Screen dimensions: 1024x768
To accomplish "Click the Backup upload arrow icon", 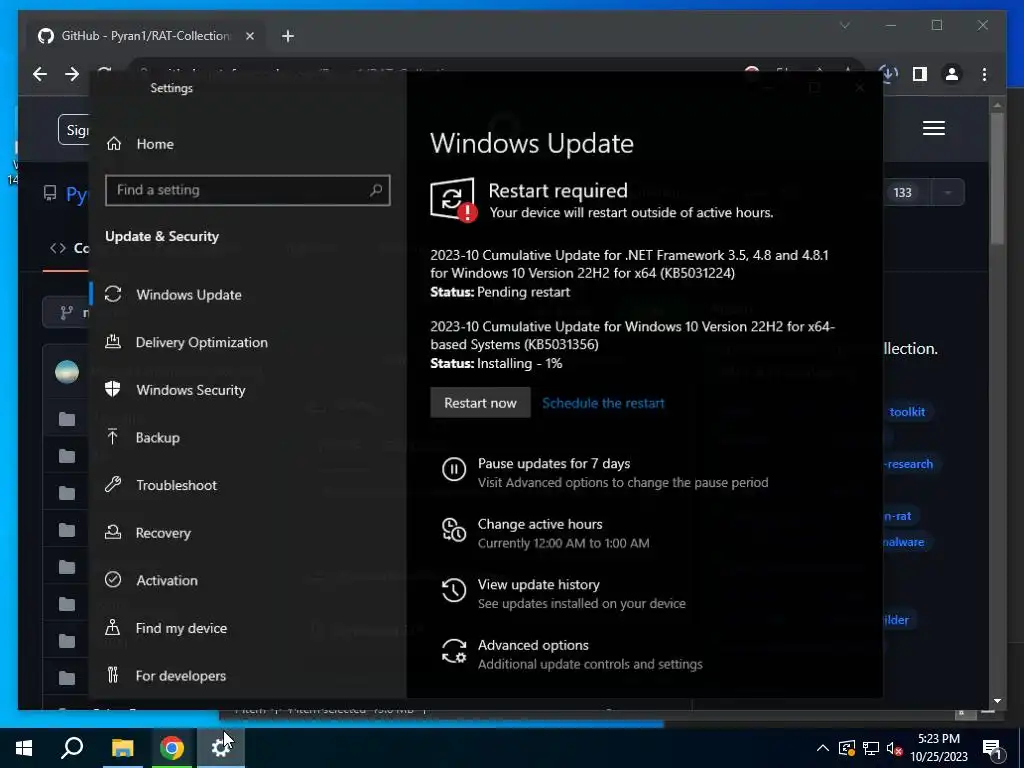I will tap(112, 437).
